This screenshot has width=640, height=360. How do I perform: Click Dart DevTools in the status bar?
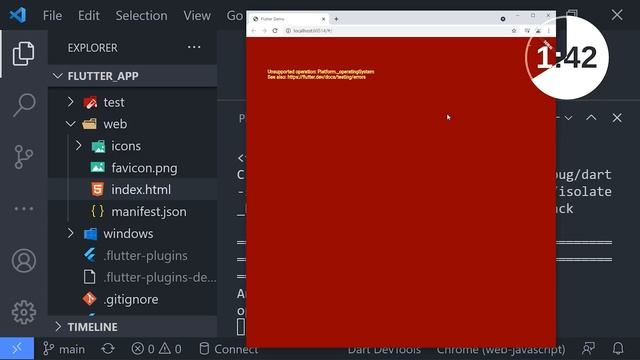click(384, 350)
